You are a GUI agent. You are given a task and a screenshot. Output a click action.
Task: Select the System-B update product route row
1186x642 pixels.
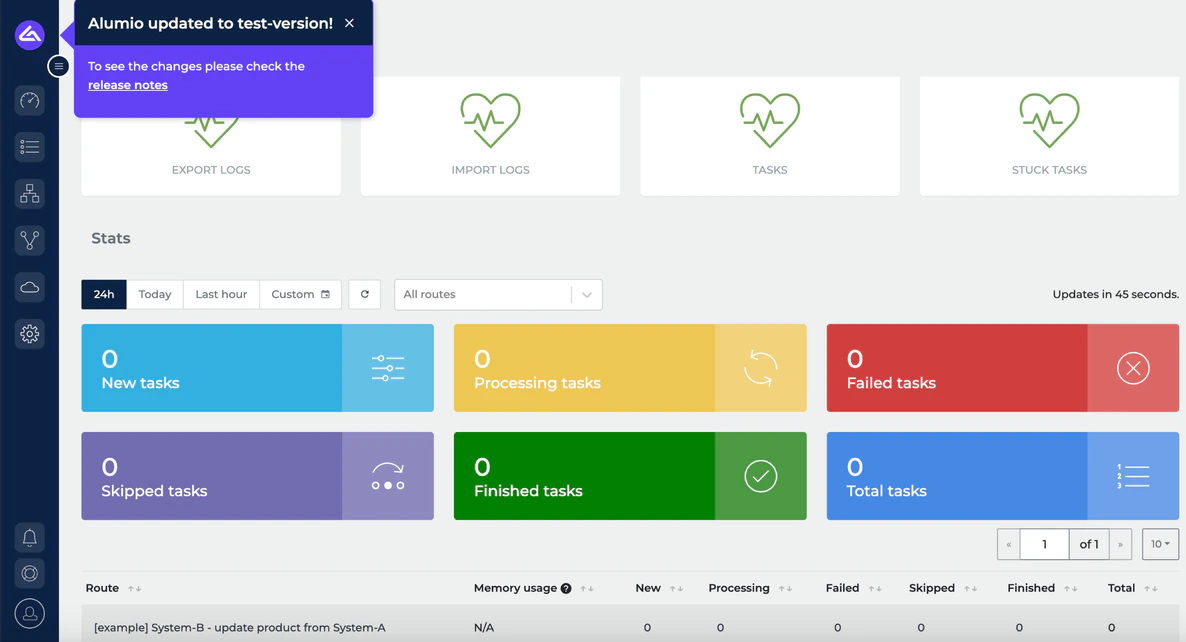point(630,624)
